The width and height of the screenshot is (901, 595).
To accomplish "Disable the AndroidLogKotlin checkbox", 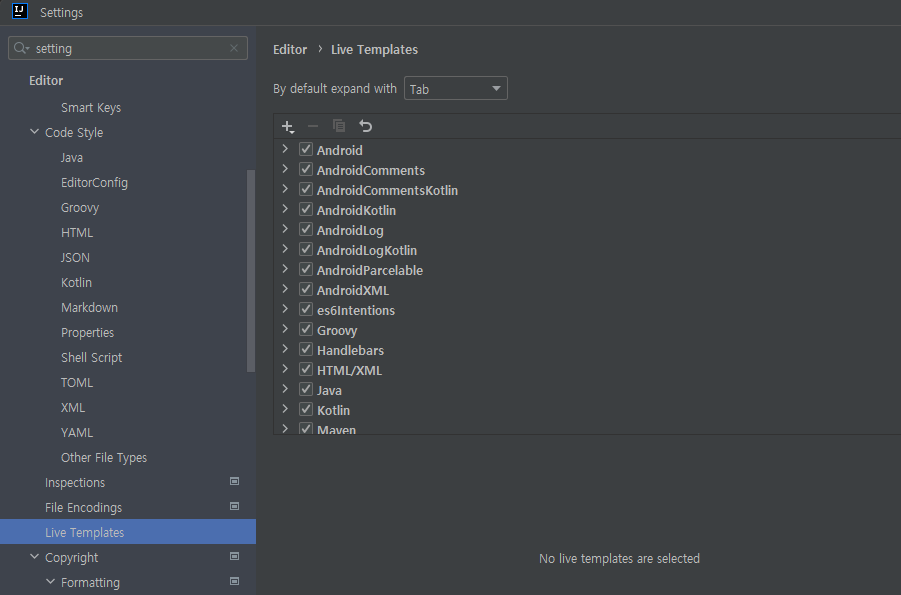I will click(x=306, y=249).
